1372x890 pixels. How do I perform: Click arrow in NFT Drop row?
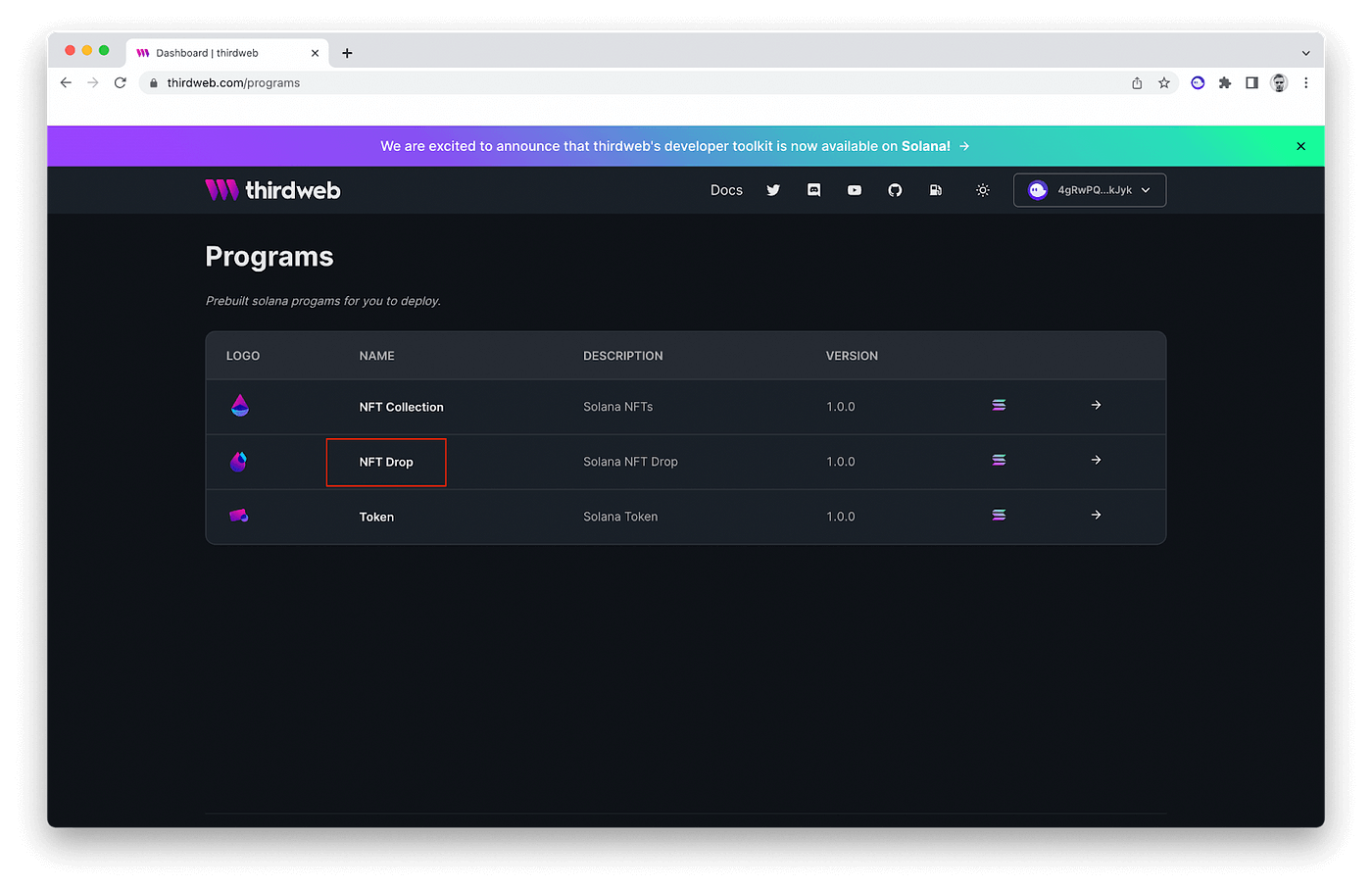coord(1096,460)
